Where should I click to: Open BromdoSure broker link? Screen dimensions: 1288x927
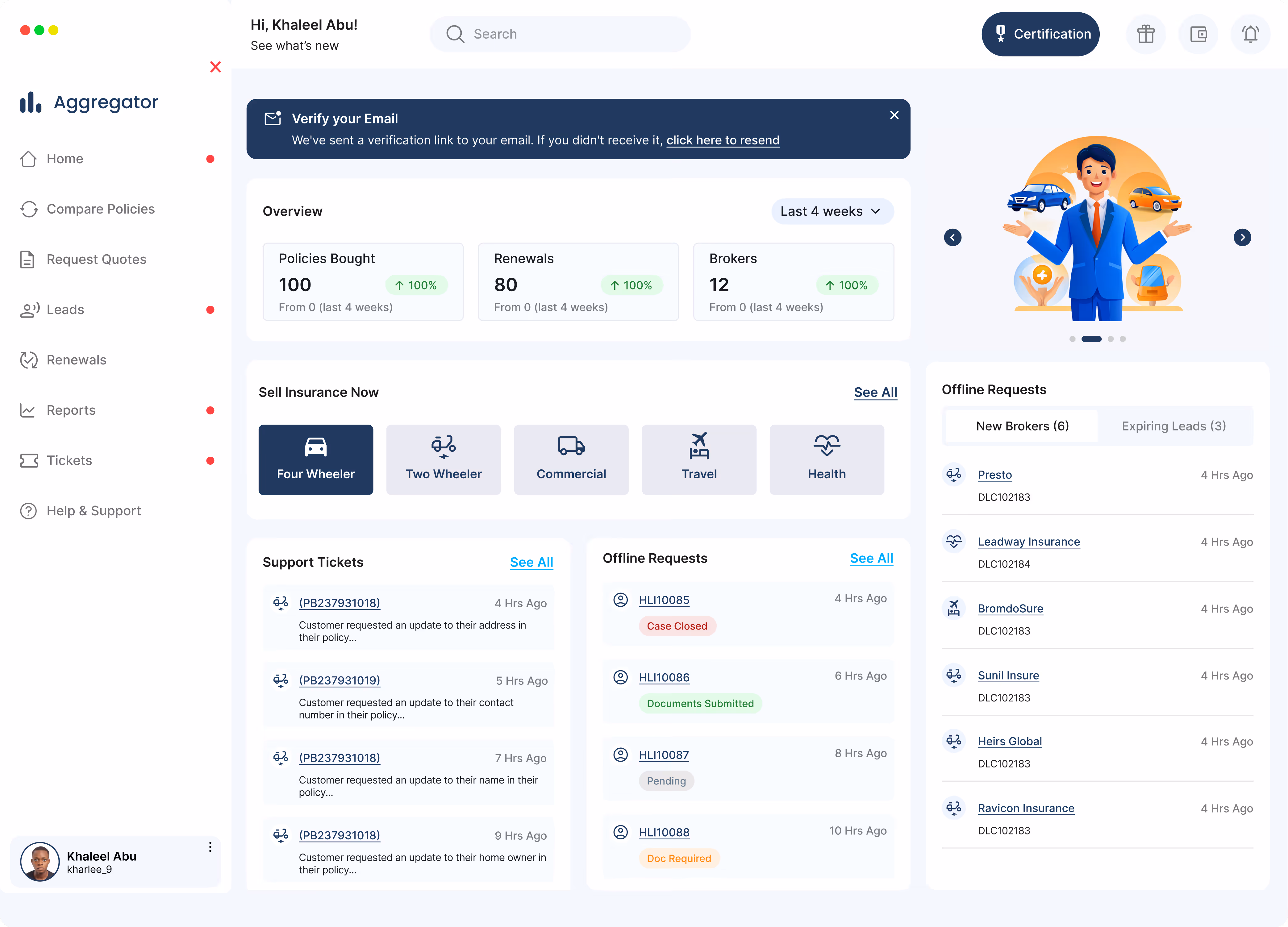(1010, 609)
